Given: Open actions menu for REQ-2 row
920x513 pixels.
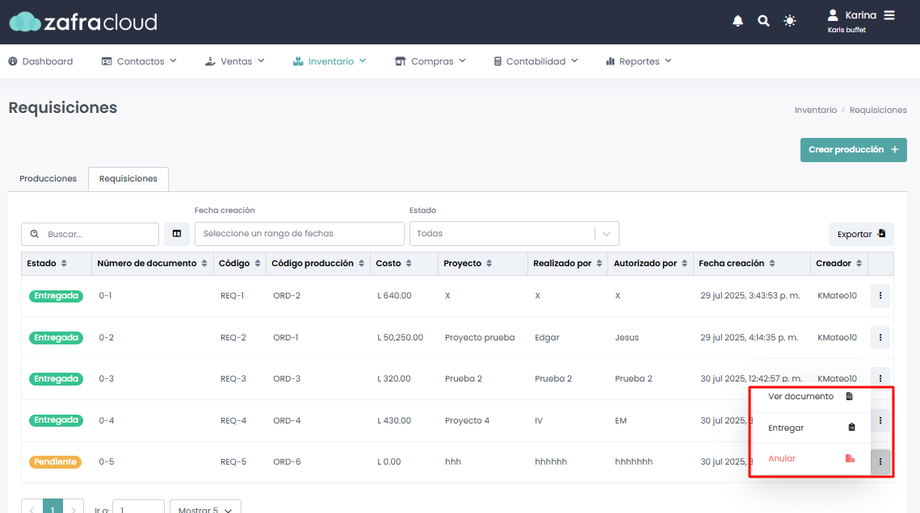Looking at the screenshot, I should (880, 338).
